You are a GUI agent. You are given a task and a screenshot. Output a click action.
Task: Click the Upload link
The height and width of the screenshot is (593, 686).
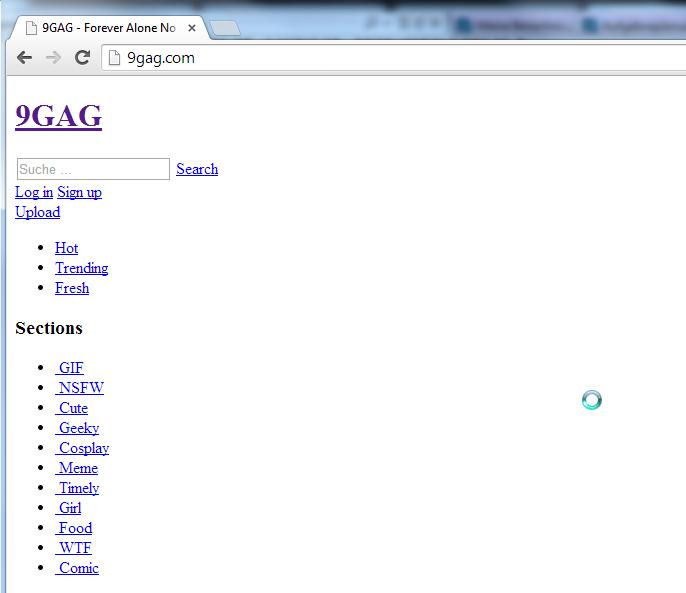37,212
